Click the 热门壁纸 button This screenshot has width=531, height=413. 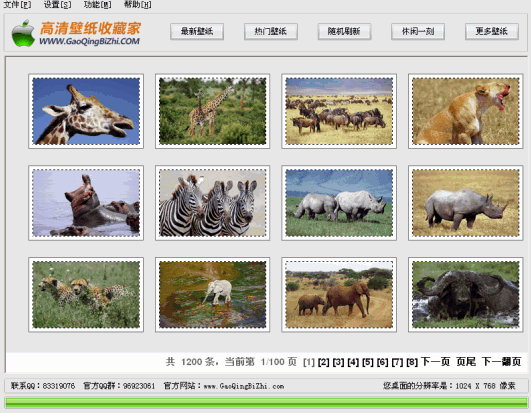tap(271, 31)
